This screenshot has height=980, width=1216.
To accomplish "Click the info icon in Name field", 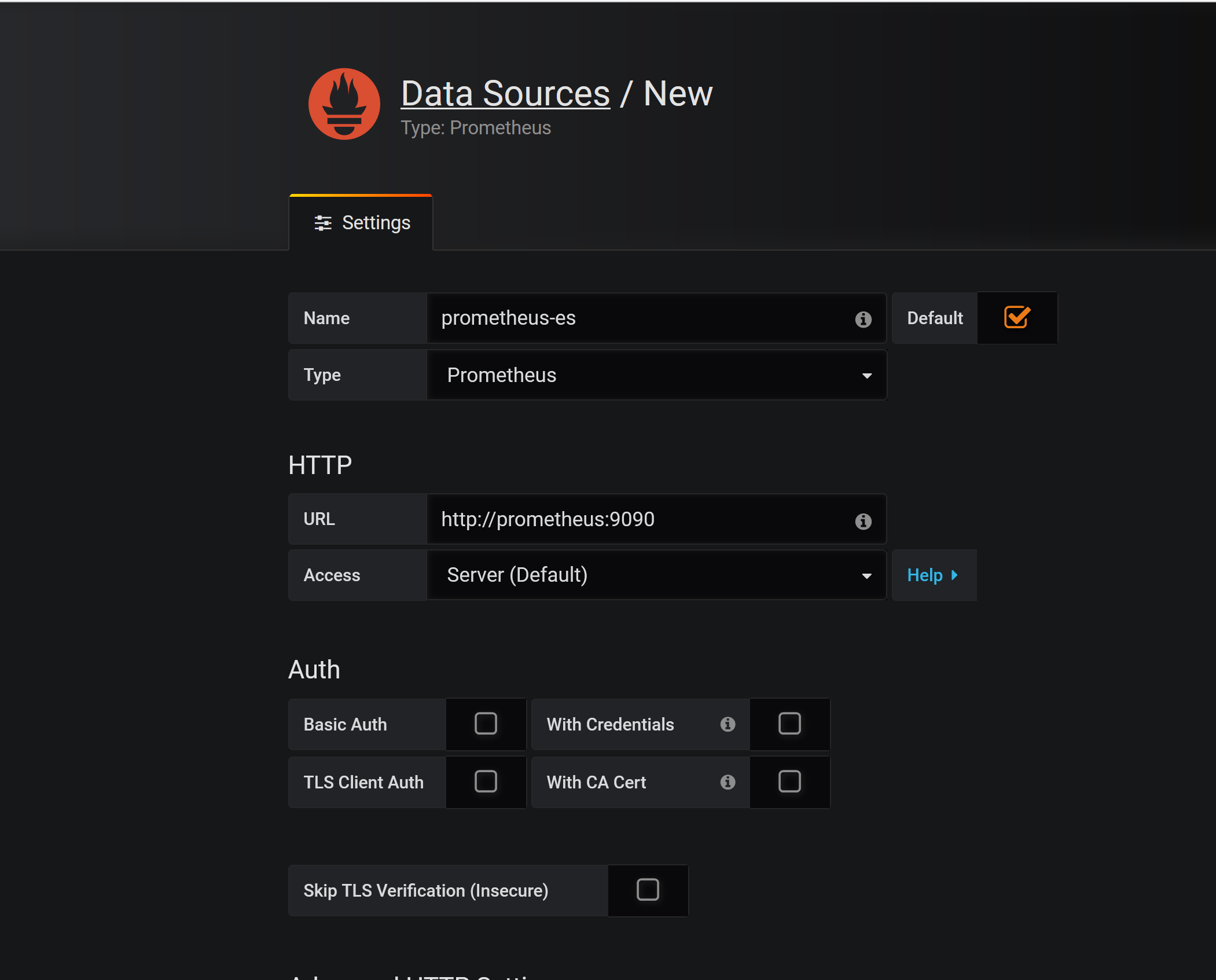I will coord(863,319).
